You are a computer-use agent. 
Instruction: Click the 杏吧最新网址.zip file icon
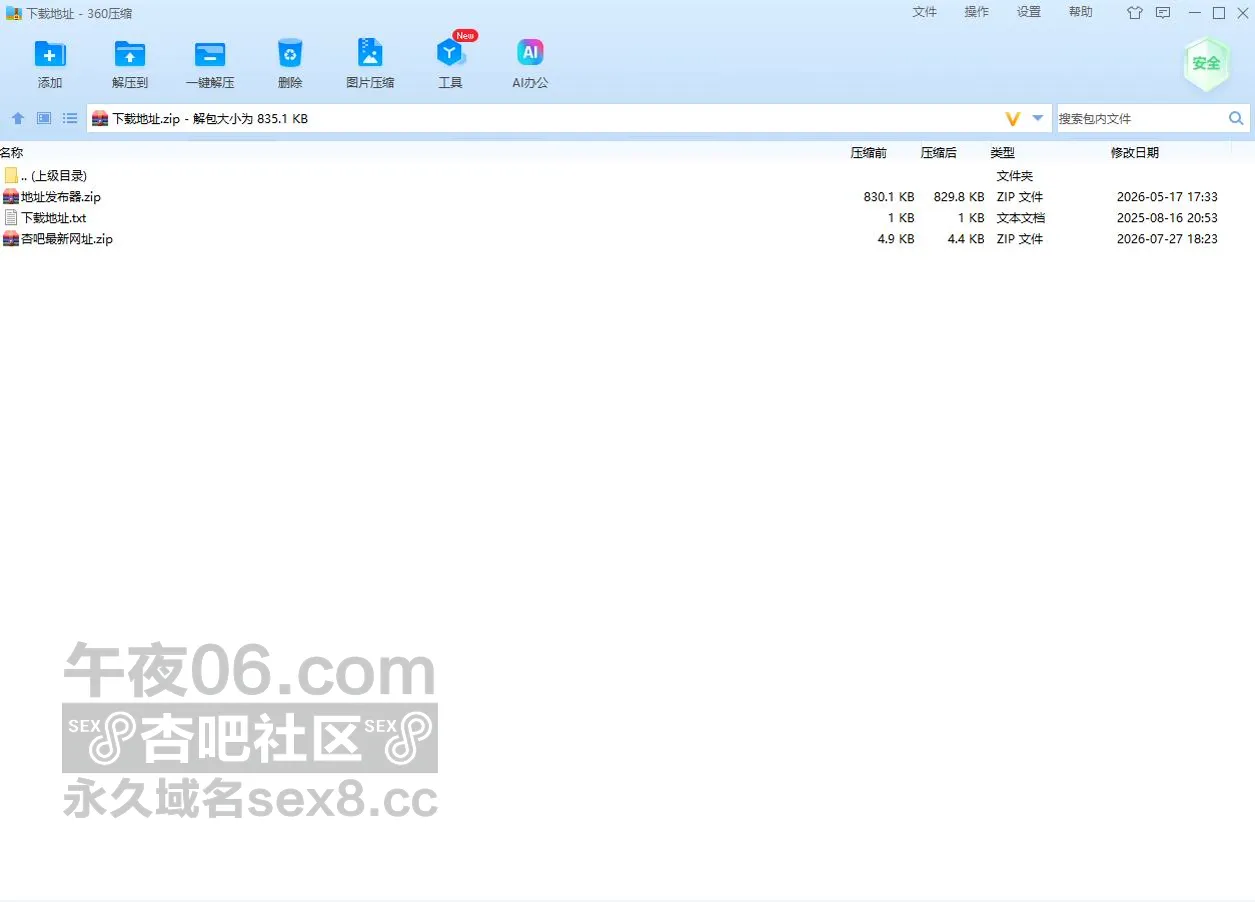[11, 239]
